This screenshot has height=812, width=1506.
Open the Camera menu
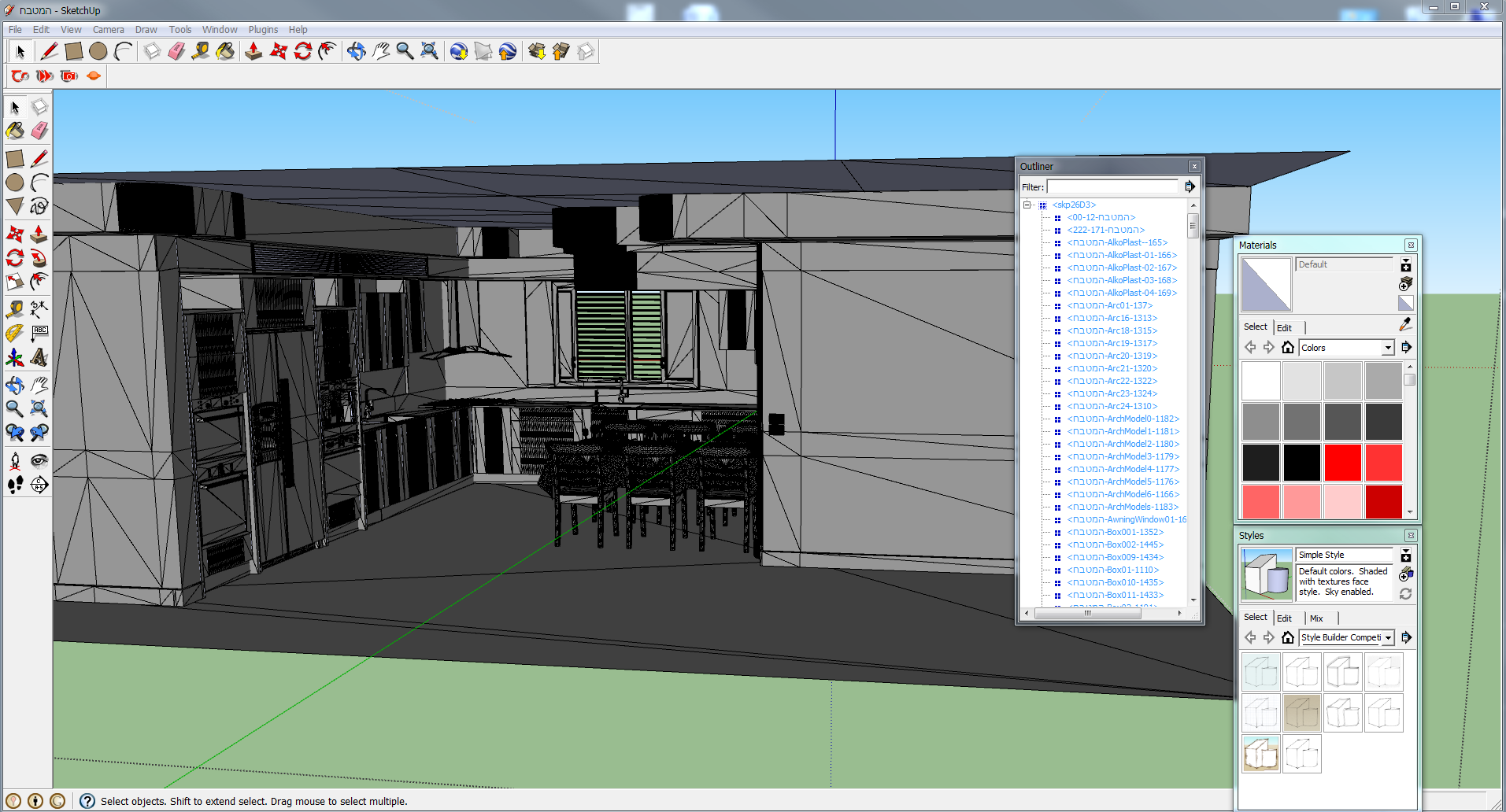(108, 30)
